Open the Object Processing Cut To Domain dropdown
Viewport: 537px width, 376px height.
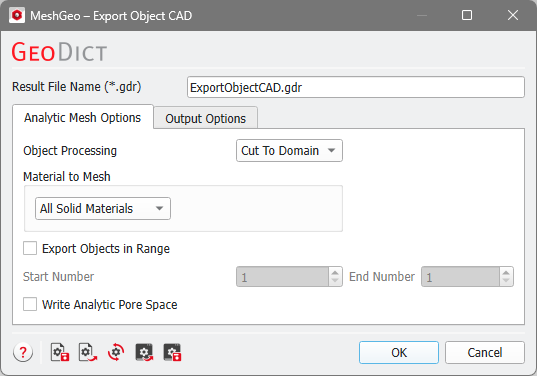(x=289, y=150)
